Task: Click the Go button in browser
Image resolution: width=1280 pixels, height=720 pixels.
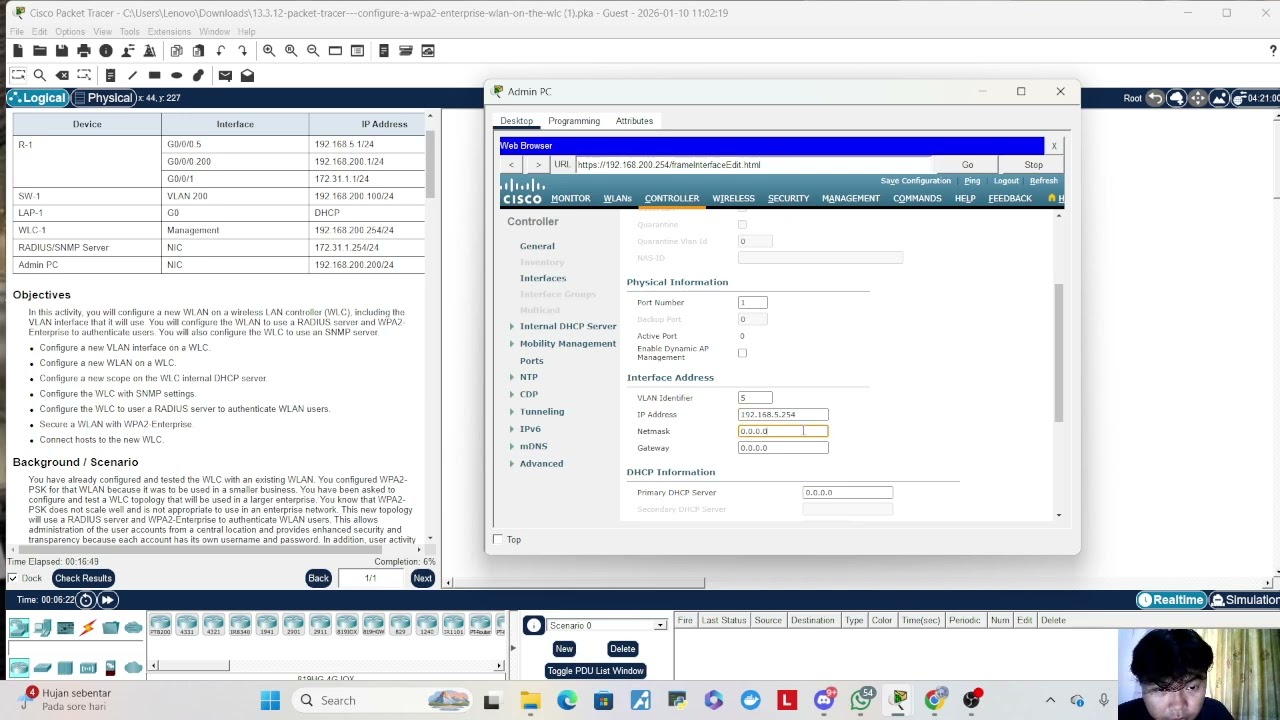Action: (967, 165)
